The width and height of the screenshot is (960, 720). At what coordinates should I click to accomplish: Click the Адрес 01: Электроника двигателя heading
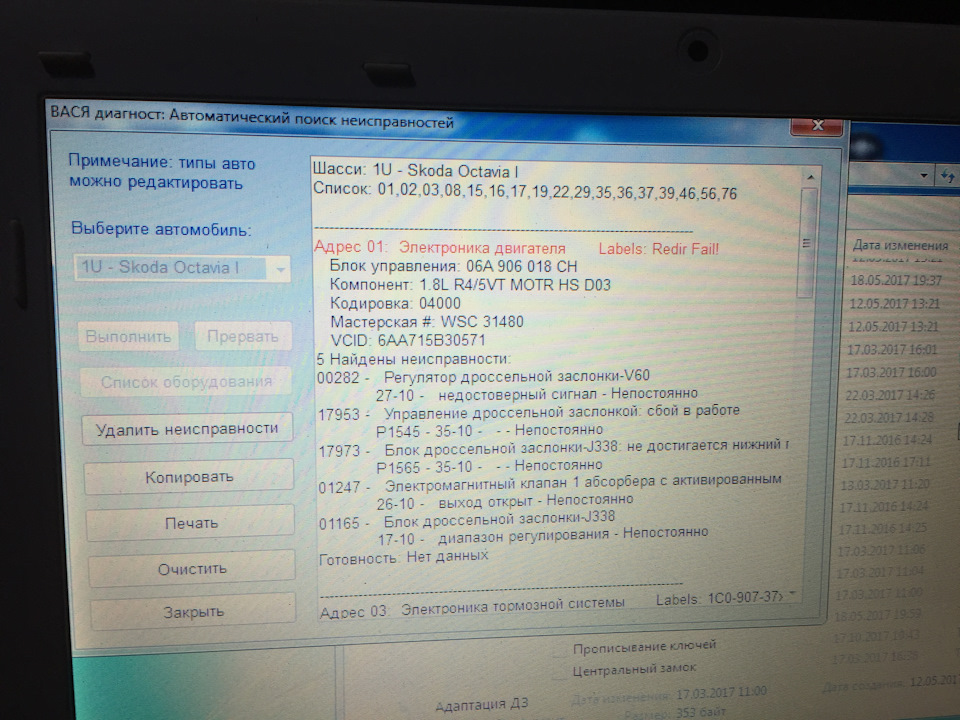point(439,247)
